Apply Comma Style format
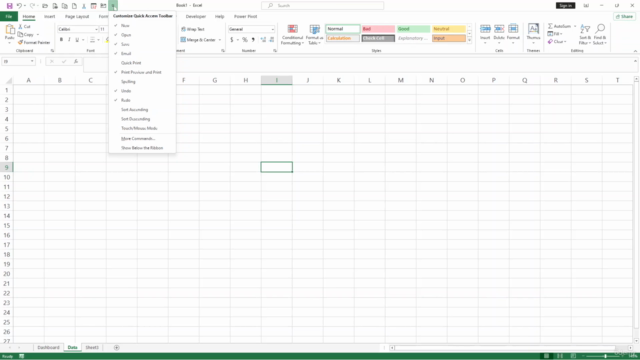Viewport: 640px width, 360px height. point(253,40)
